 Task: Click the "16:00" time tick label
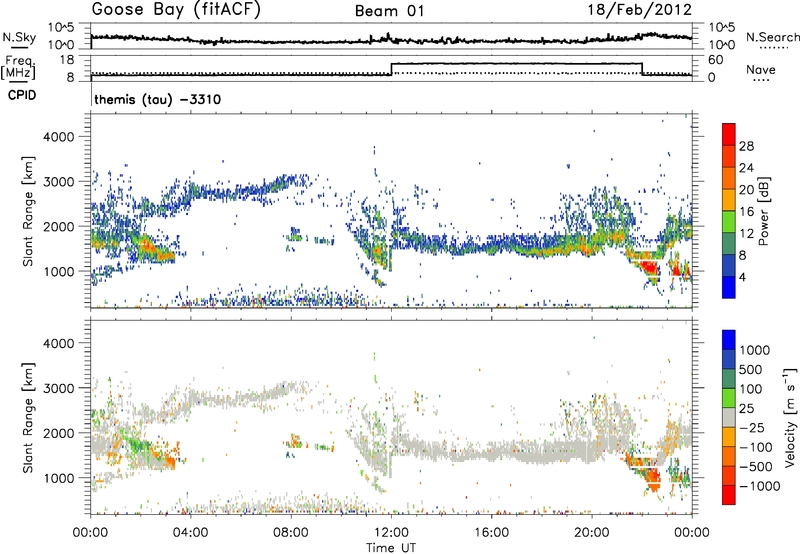point(491,533)
